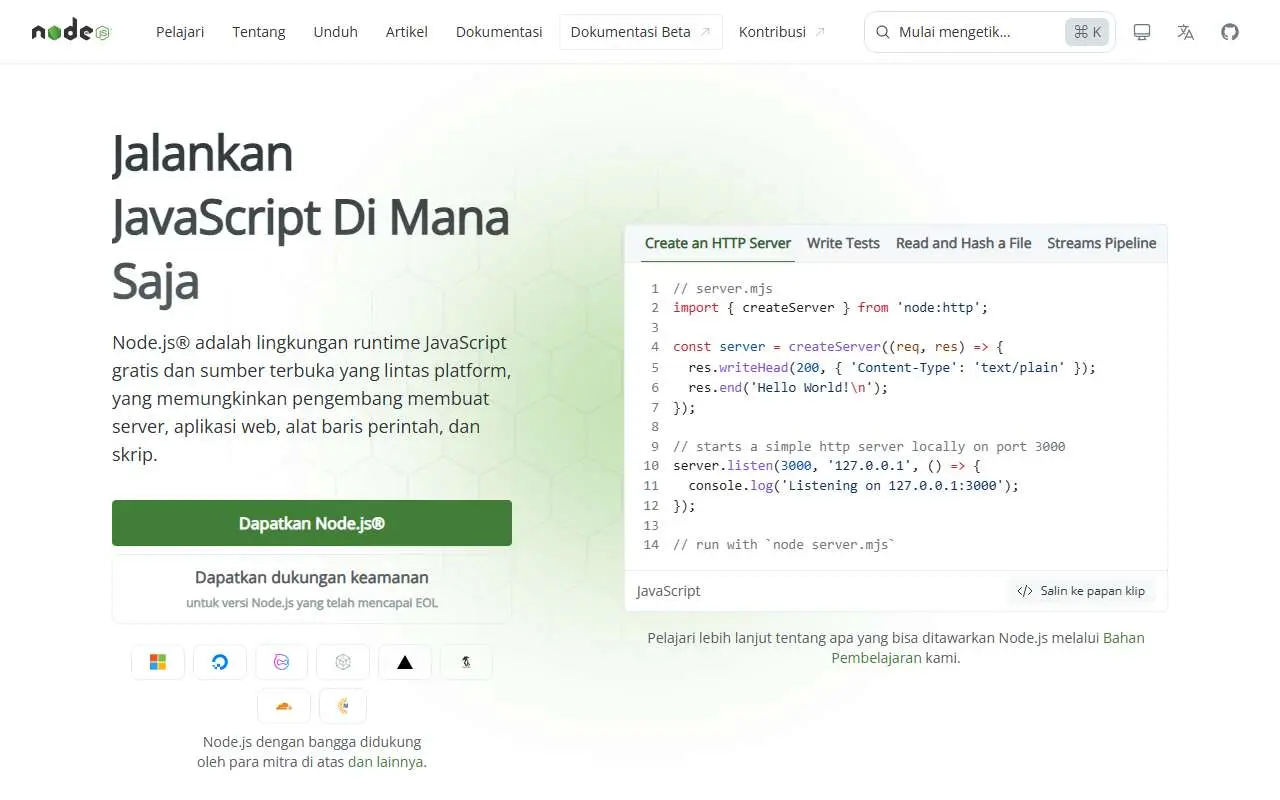The width and height of the screenshot is (1280, 800).
Task: Click code line '// server.mjs'
Action: coord(723,289)
